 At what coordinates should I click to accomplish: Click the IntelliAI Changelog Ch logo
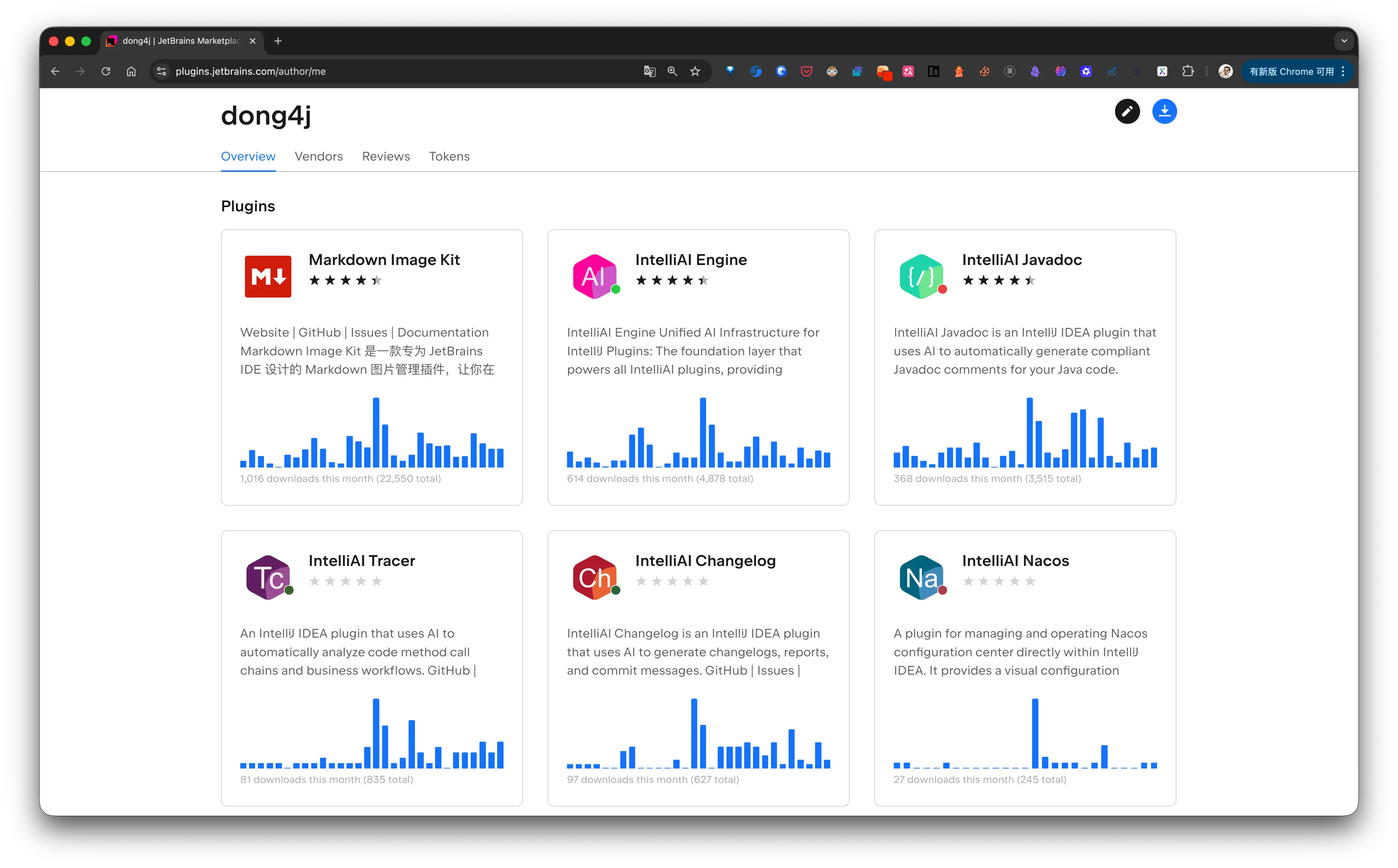click(594, 577)
